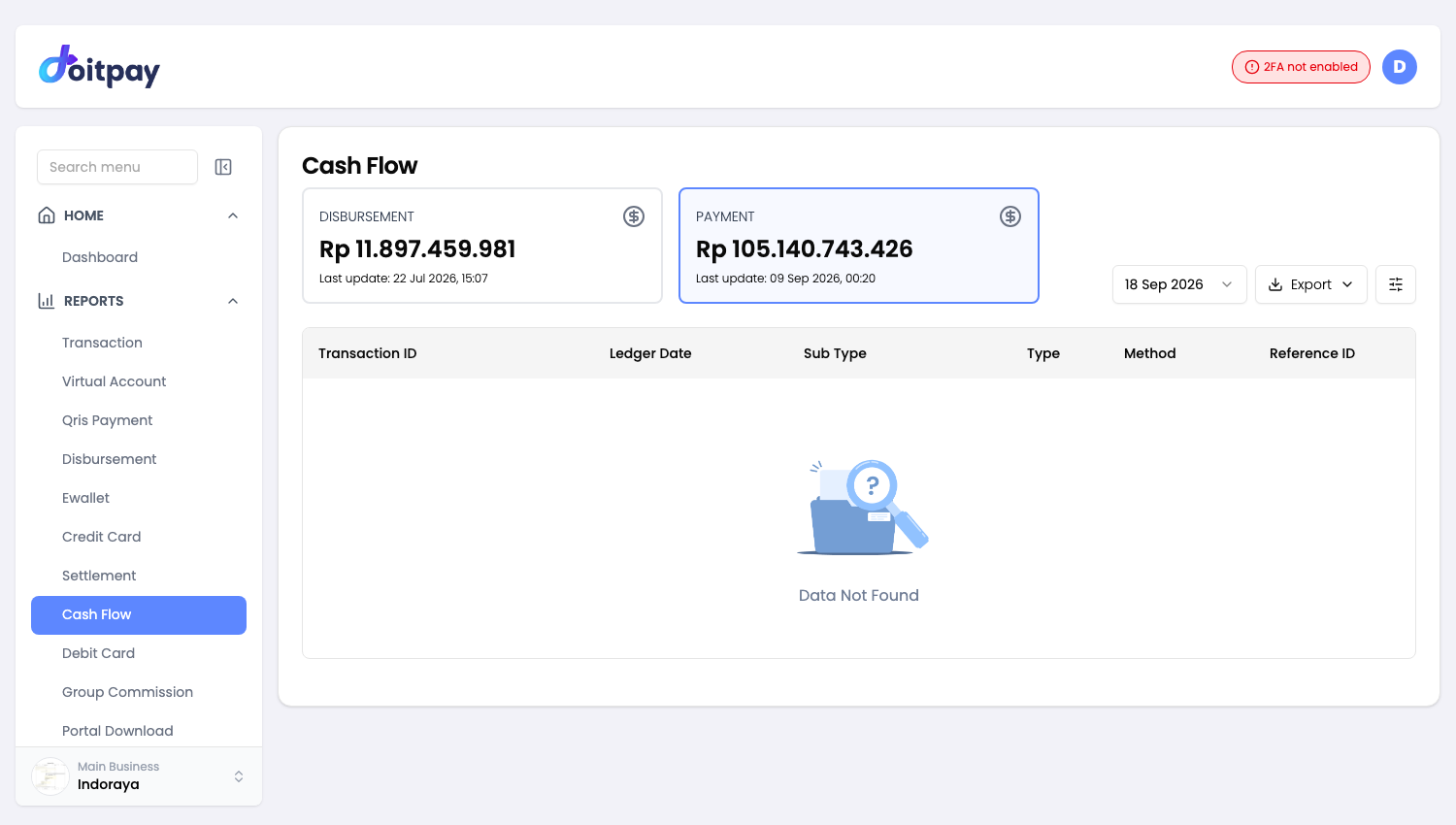Viewport: 1456px width, 825px height.
Task: Open the Debit Card report
Action: (98, 653)
